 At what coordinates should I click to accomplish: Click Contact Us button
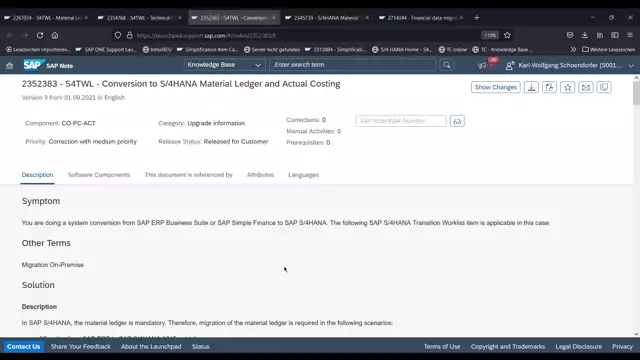coord(24,347)
